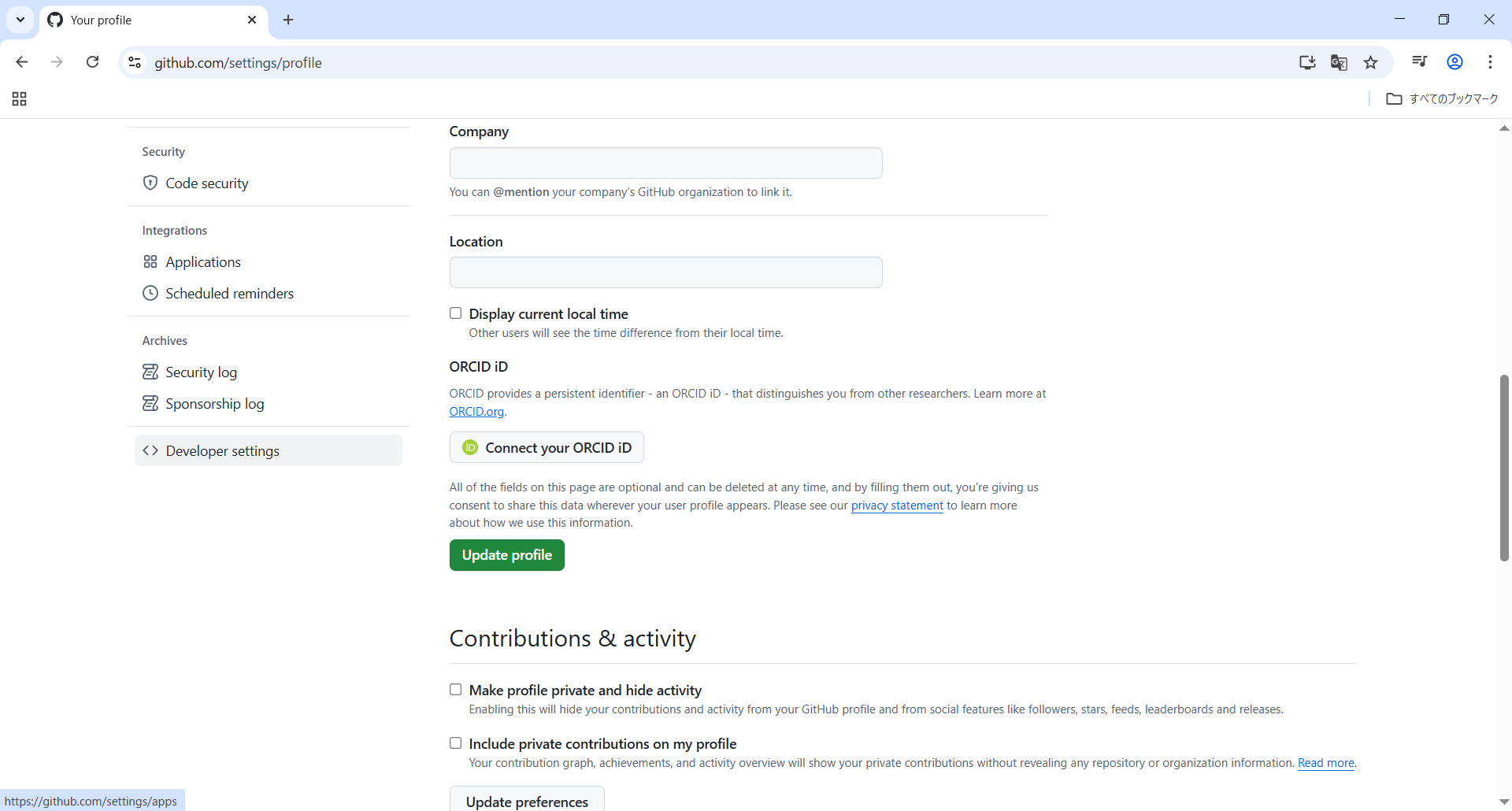Click the Sponsorship log icon

(x=150, y=403)
